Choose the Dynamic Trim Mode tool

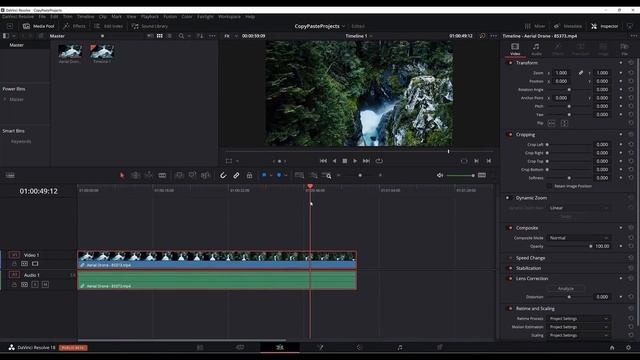149,176
